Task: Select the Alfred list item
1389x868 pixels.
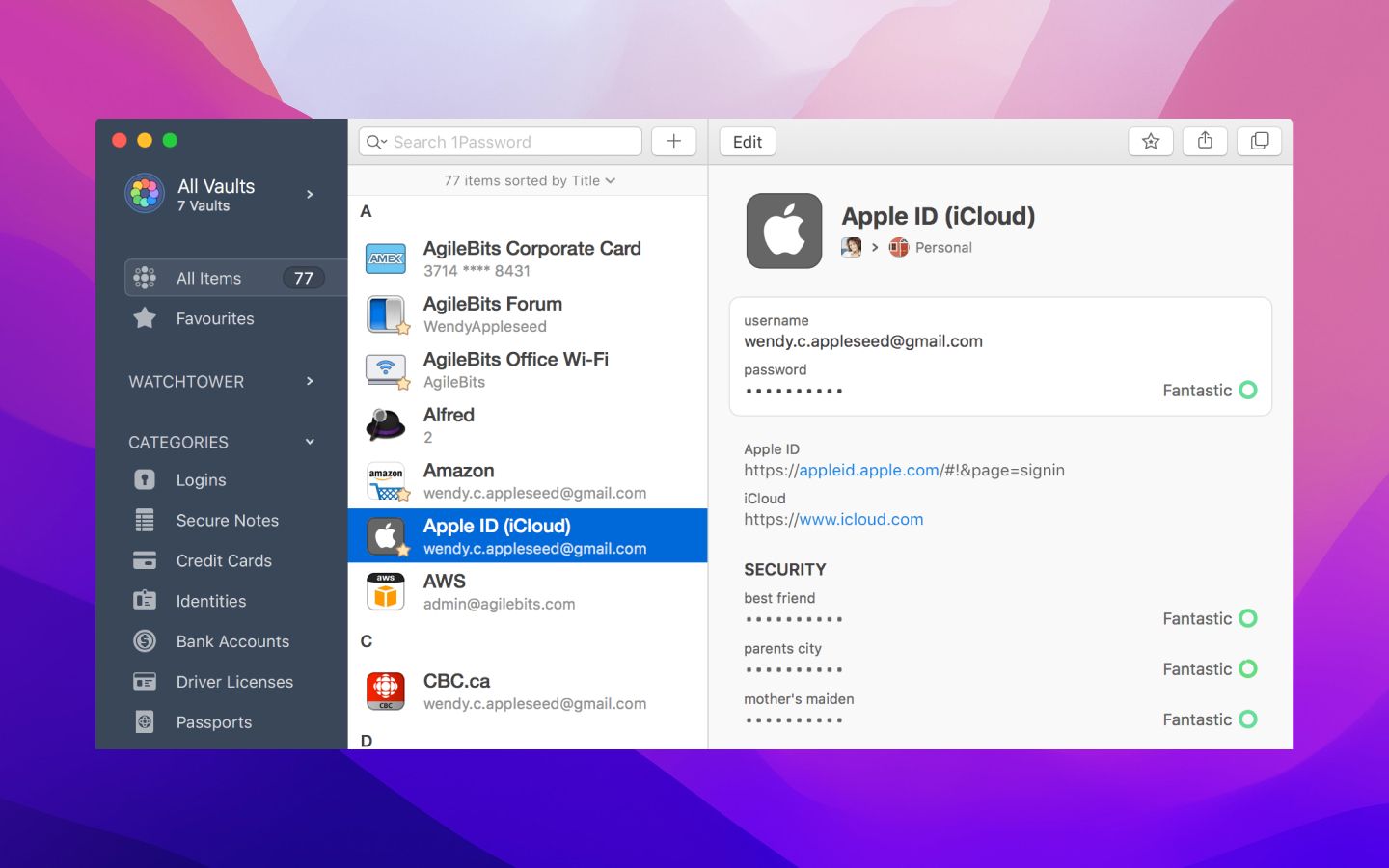Action: click(x=528, y=425)
